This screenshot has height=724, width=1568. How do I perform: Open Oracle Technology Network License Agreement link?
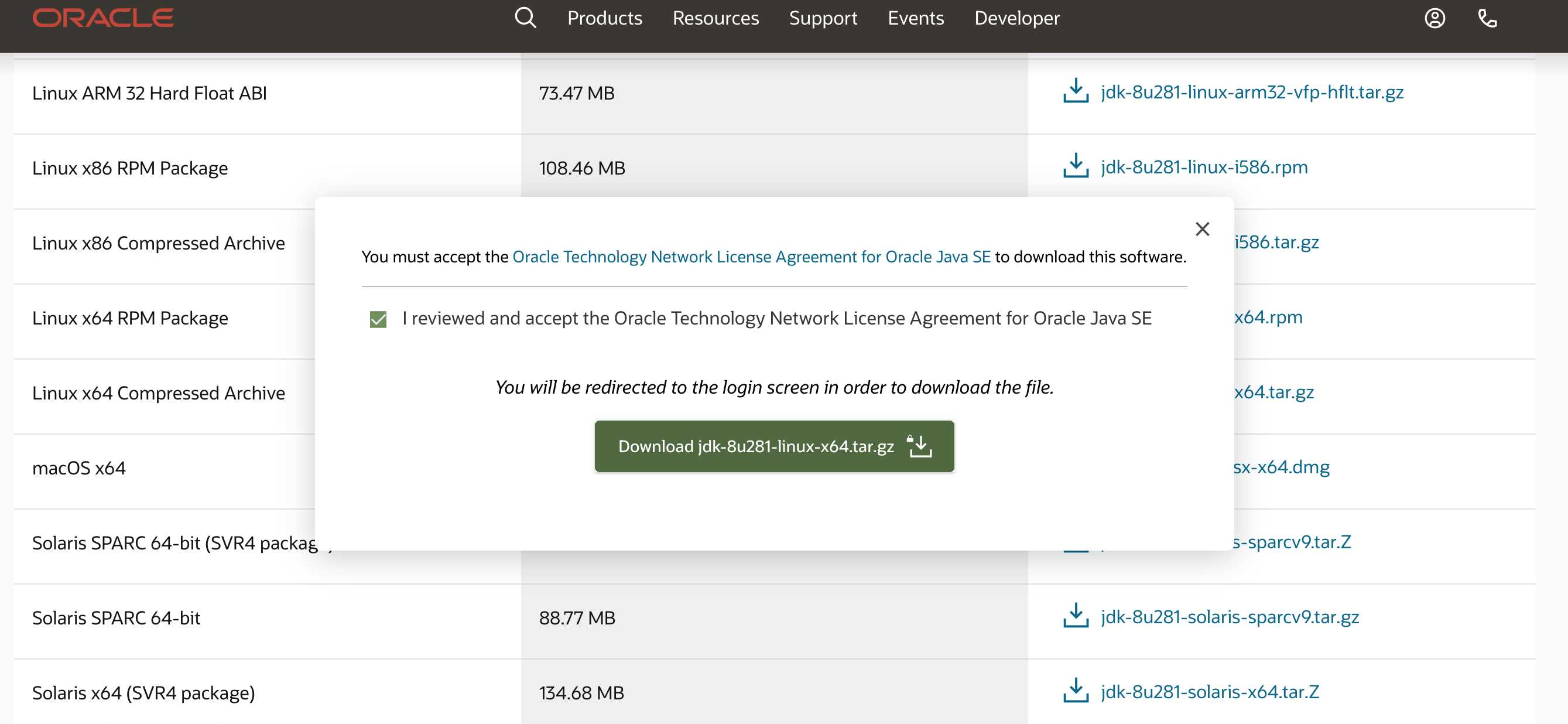tap(751, 257)
